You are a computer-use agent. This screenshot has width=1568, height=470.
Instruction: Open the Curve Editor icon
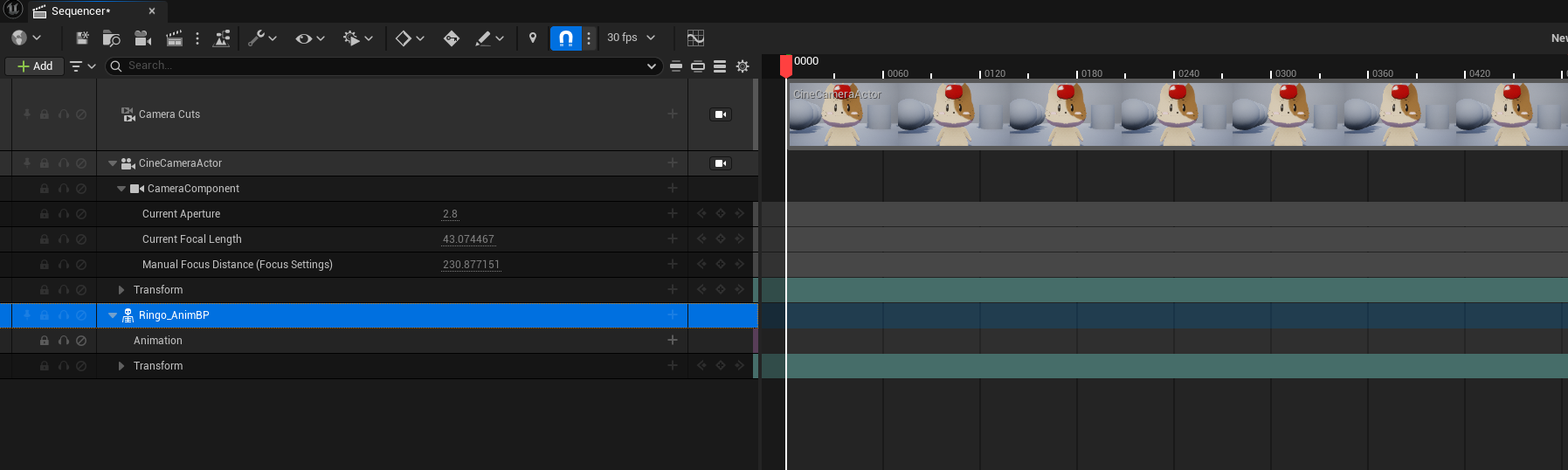(695, 38)
